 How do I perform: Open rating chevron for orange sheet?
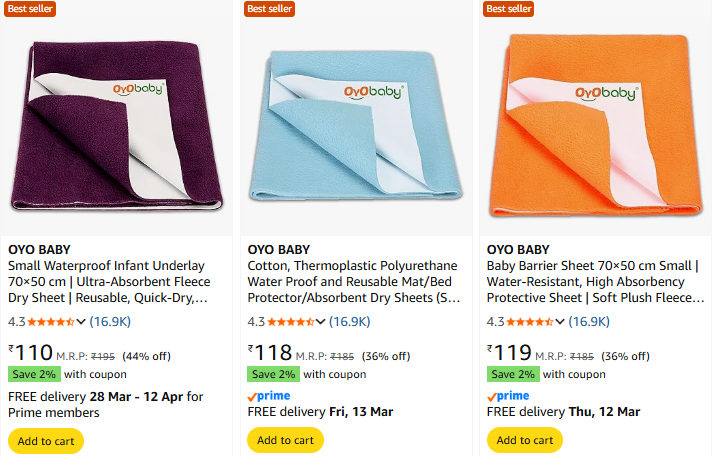click(x=560, y=322)
